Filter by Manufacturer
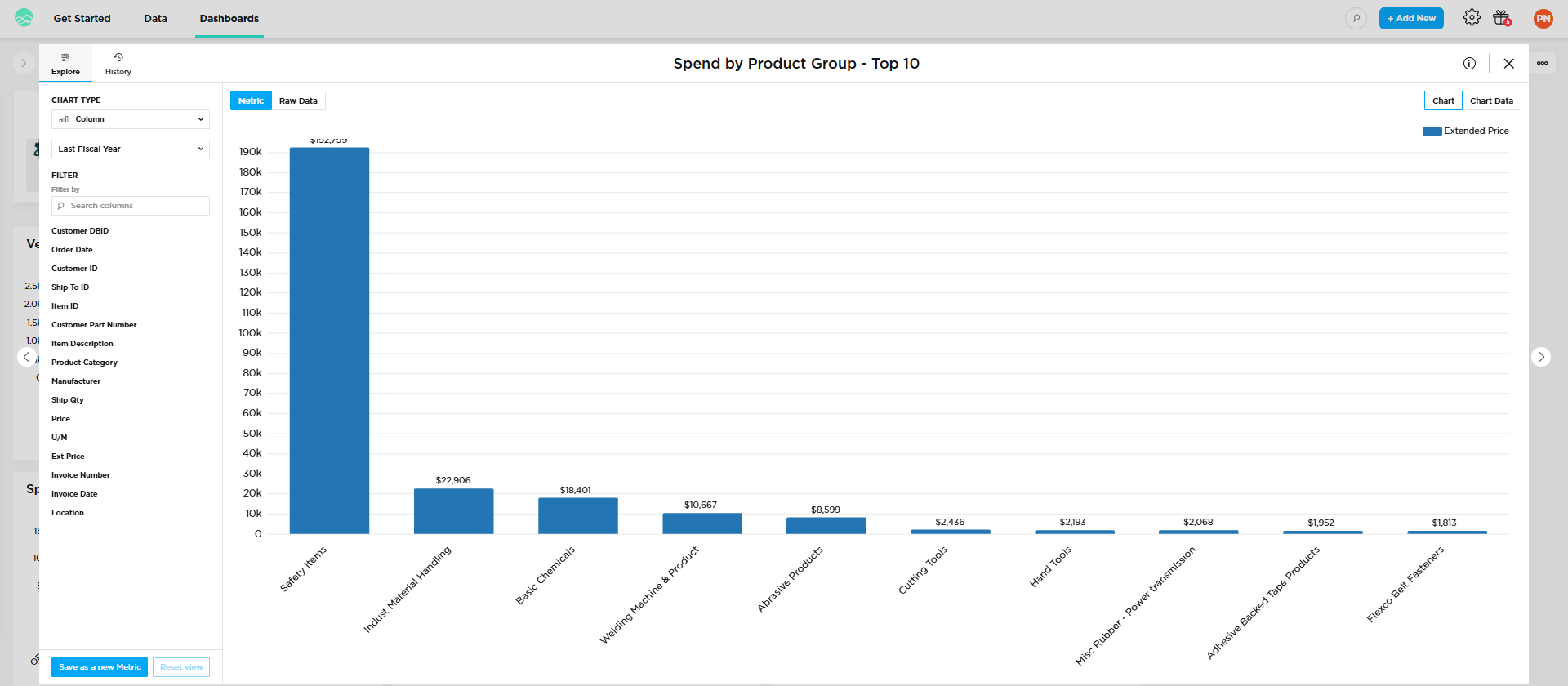Viewport: 1568px width, 686px height. pos(76,381)
